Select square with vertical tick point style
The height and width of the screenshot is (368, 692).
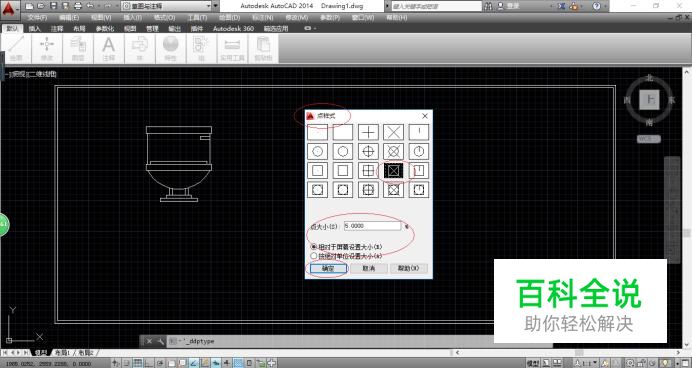419,170
